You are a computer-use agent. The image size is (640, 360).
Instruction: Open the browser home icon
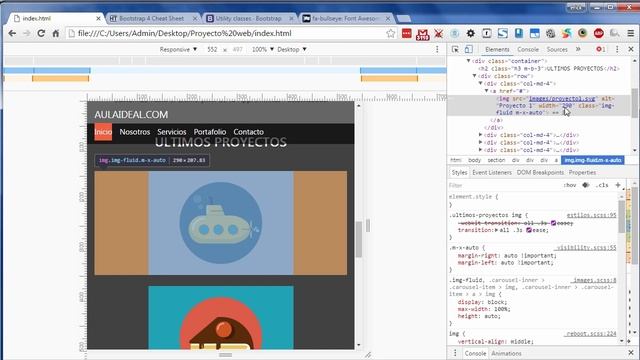click(x=56, y=33)
